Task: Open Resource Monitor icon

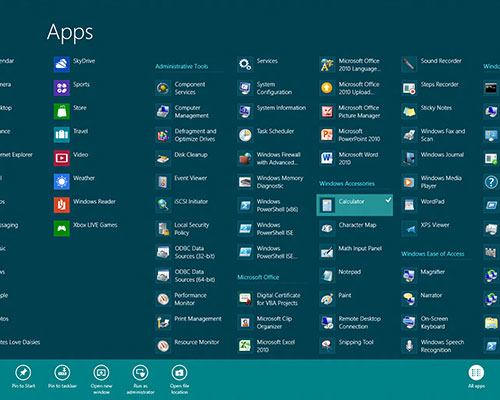Action: tap(163, 346)
